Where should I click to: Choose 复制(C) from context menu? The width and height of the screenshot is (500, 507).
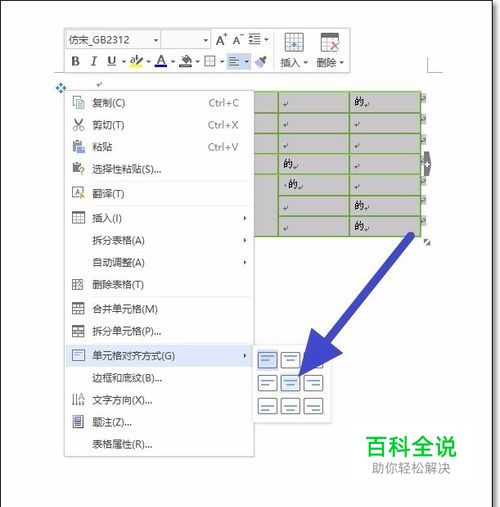pyautogui.click(x=159, y=103)
